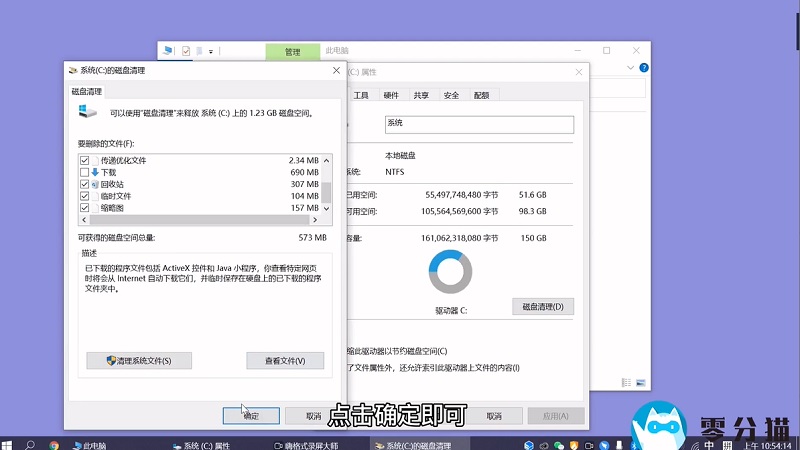This screenshot has width=800, height=450.
Task: Click the Recycle Bin icon in file list
Action: click(95, 185)
